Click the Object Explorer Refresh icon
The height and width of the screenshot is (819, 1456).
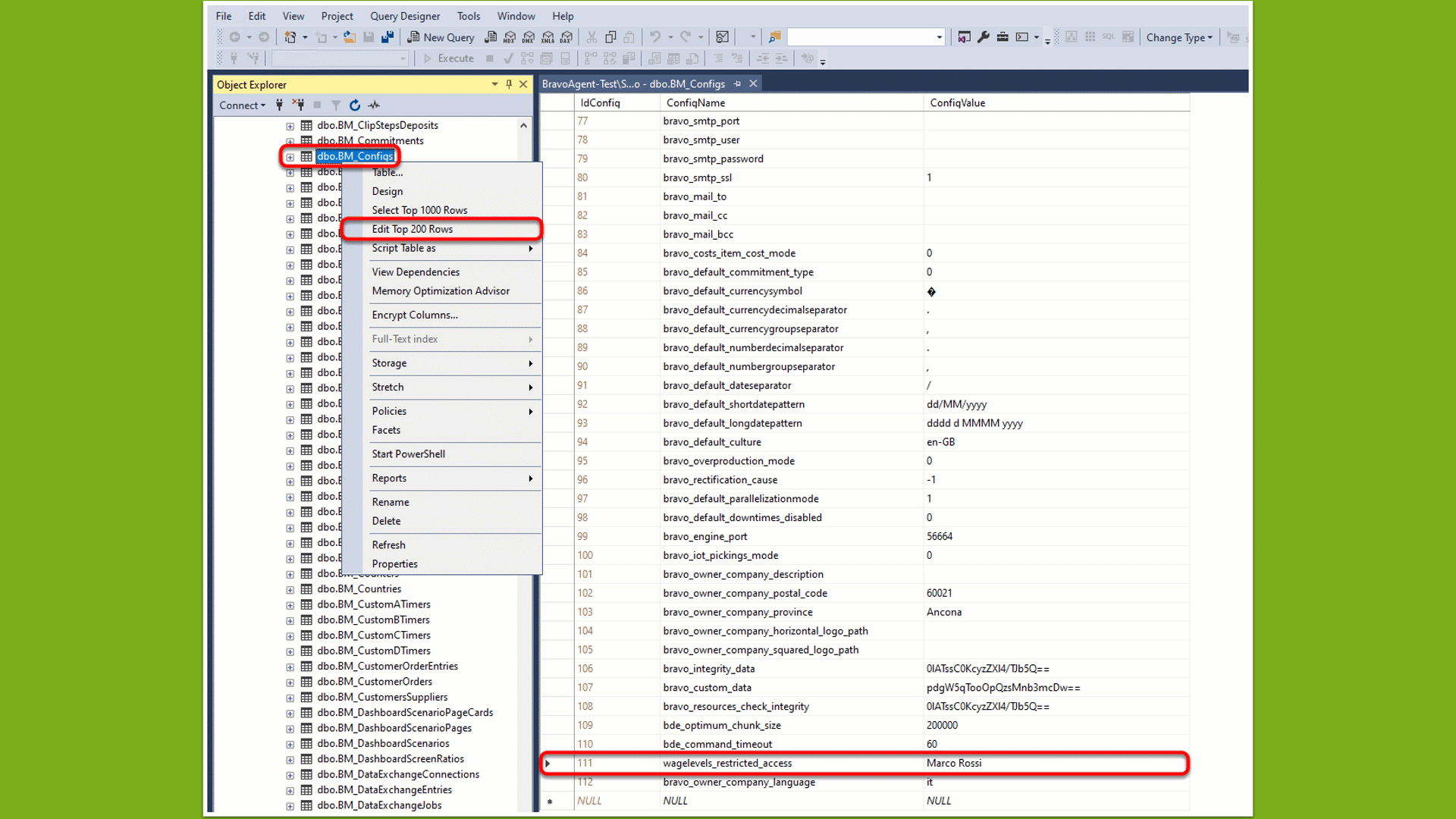(355, 105)
